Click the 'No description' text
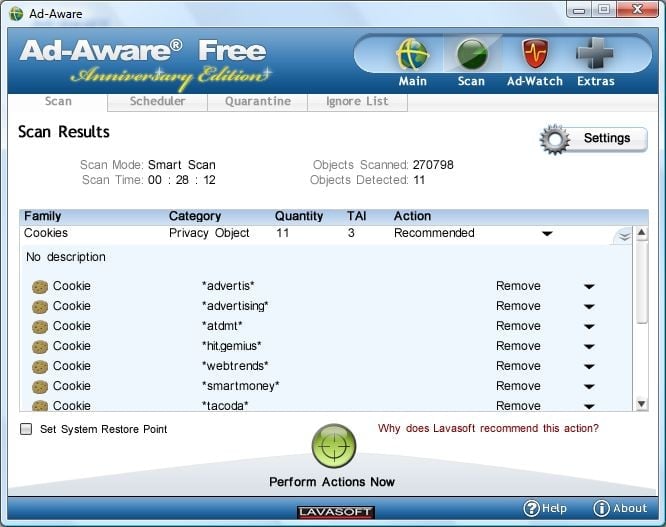Image resolution: width=666 pixels, height=527 pixels. click(x=66, y=257)
